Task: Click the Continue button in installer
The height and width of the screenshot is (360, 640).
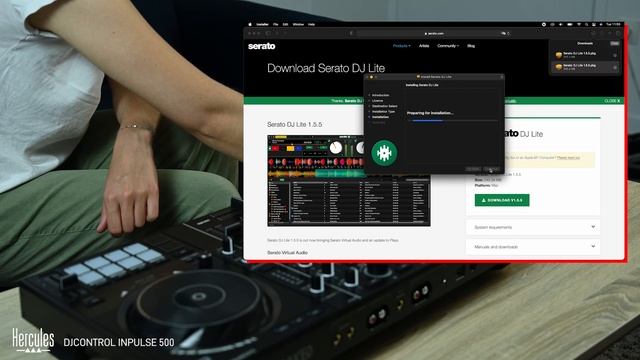Action: (491, 169)
